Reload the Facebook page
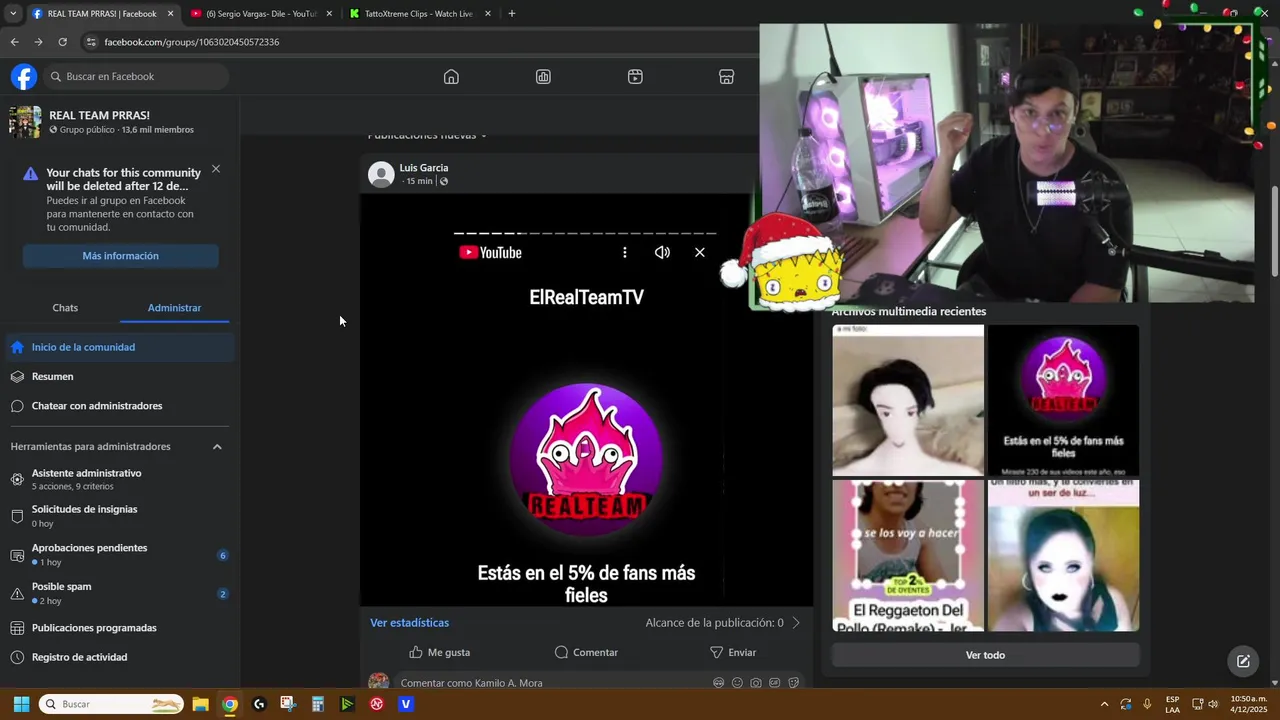 point(62,42)
